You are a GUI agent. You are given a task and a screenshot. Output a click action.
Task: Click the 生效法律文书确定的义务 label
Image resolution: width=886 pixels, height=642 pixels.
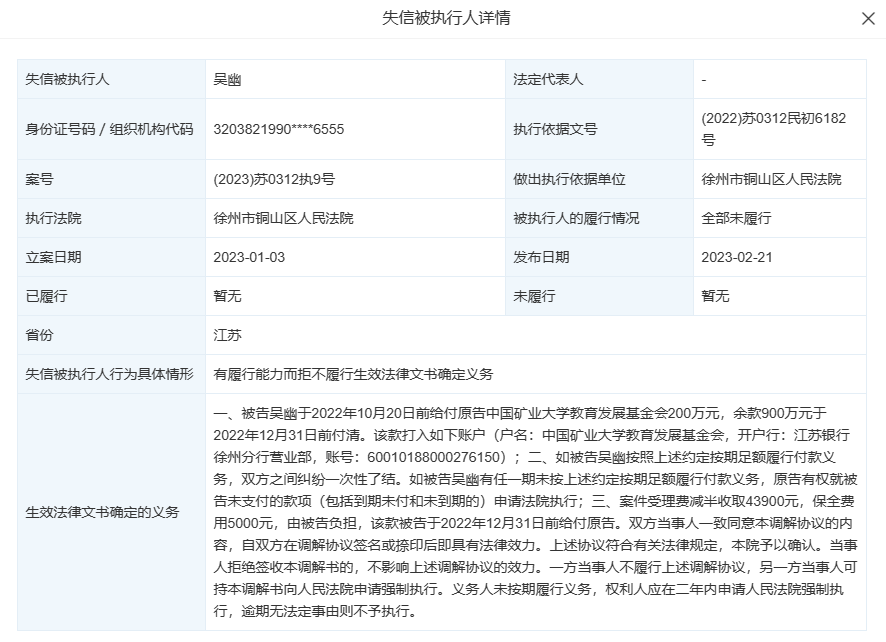tap(102, 512)
